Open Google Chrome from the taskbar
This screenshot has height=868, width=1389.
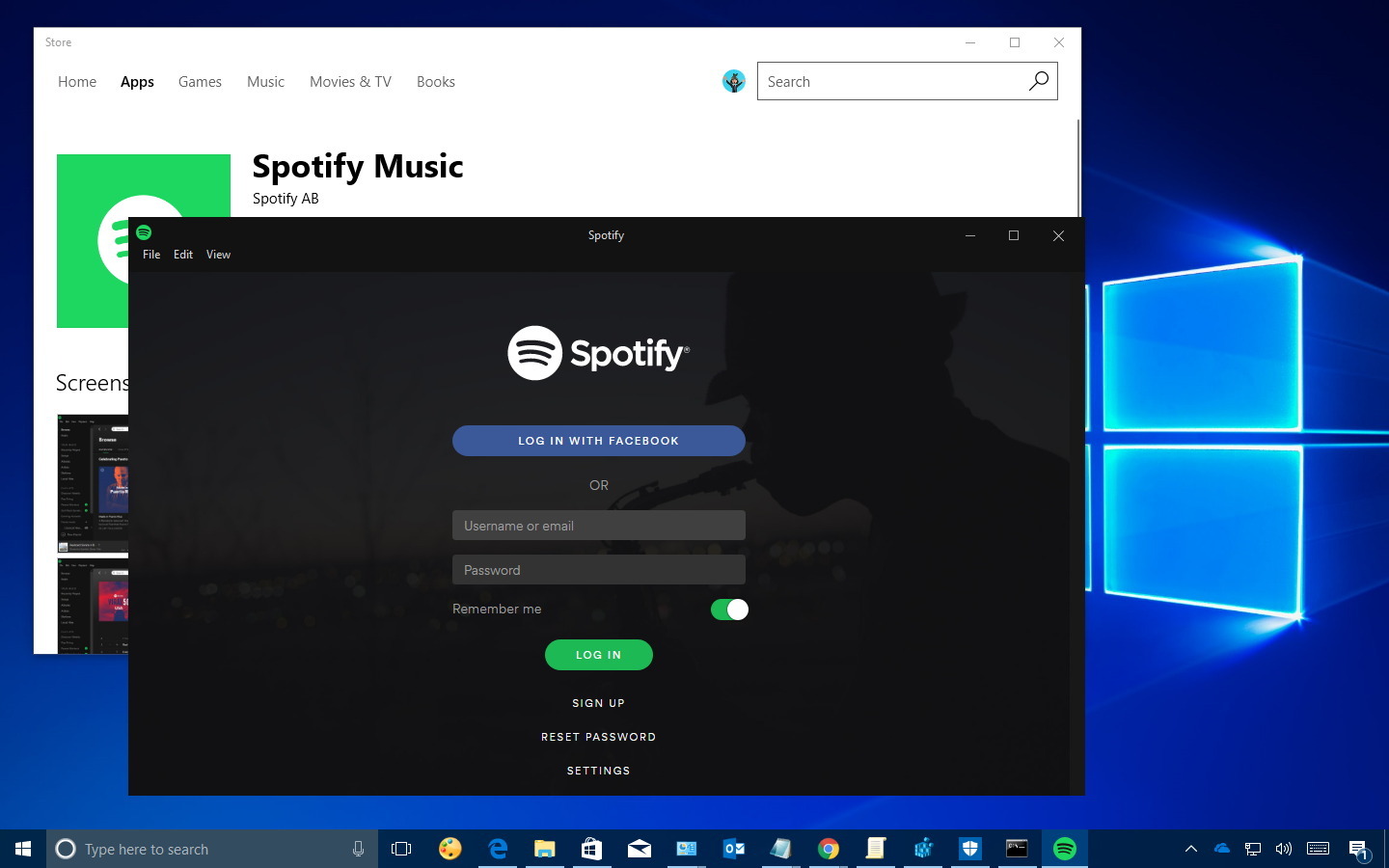[828, 849]
